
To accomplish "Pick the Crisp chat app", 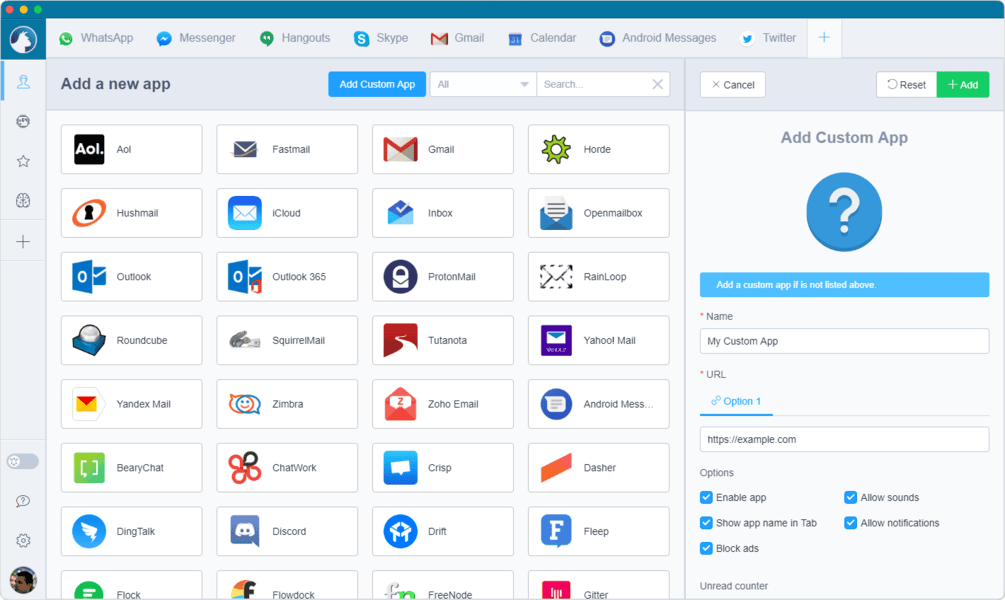I will [442, 467].
